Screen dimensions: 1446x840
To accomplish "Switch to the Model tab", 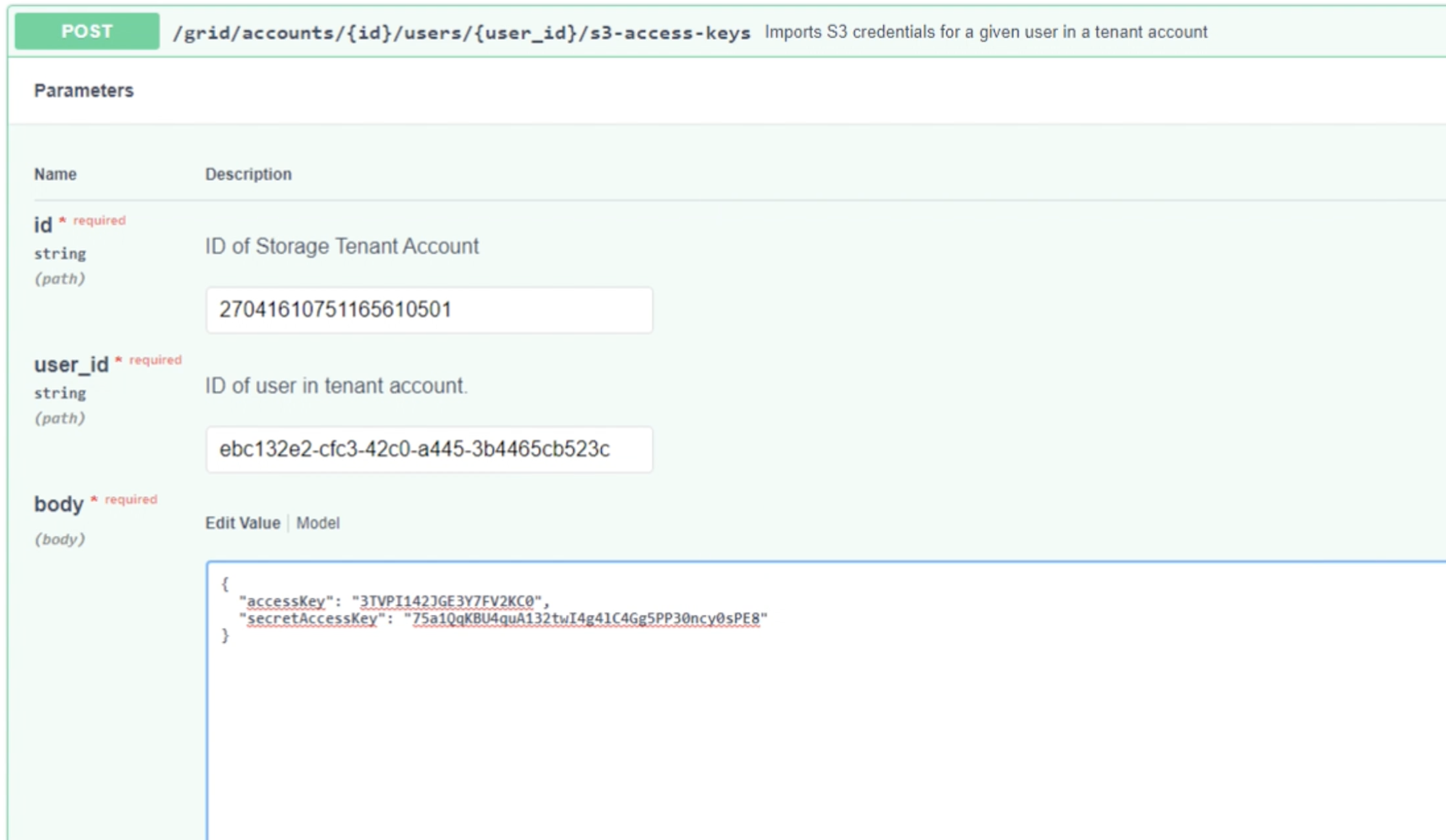I will [x=318, y=523].
